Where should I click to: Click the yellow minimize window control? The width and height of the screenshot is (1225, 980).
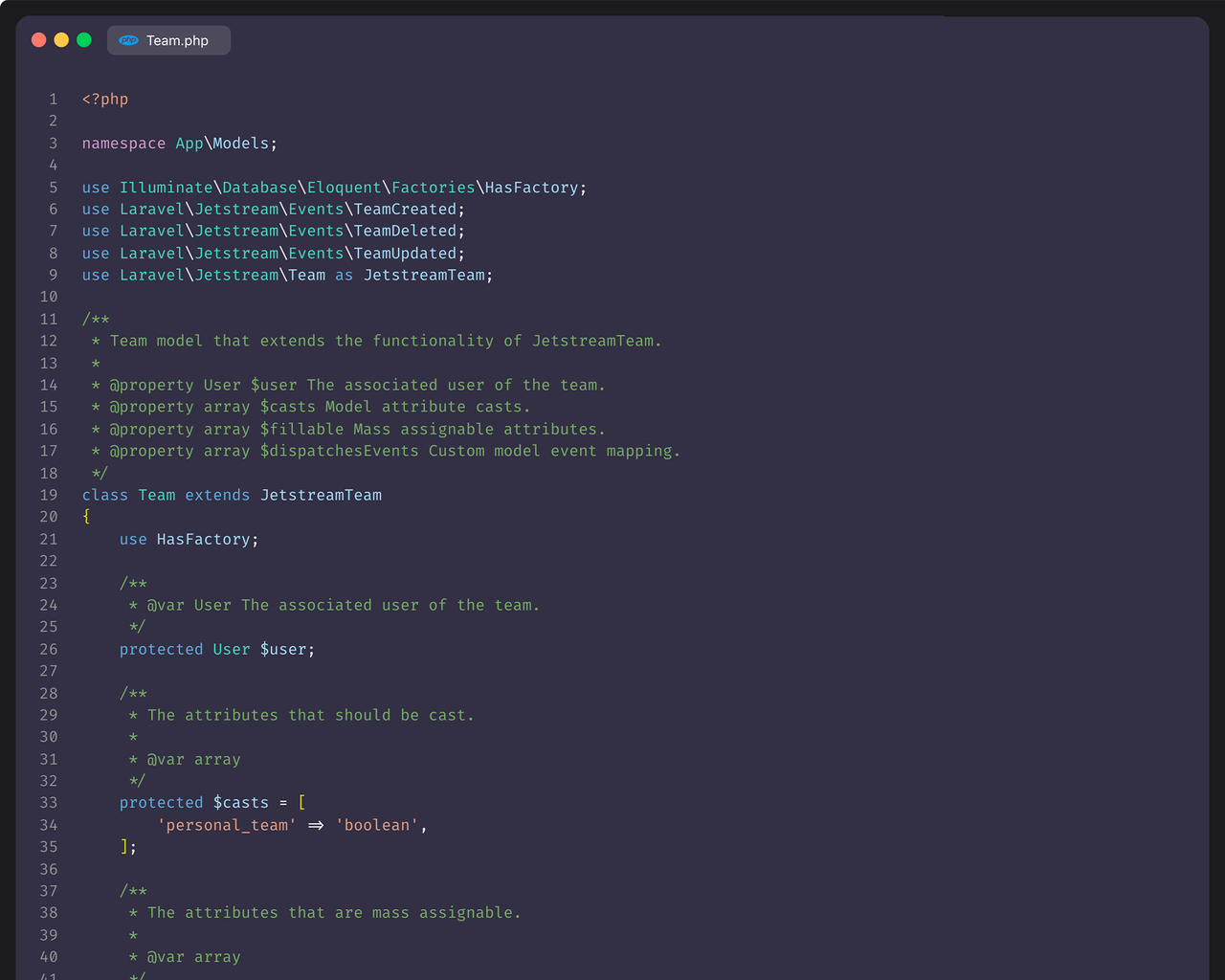click(x=60, y=40)
